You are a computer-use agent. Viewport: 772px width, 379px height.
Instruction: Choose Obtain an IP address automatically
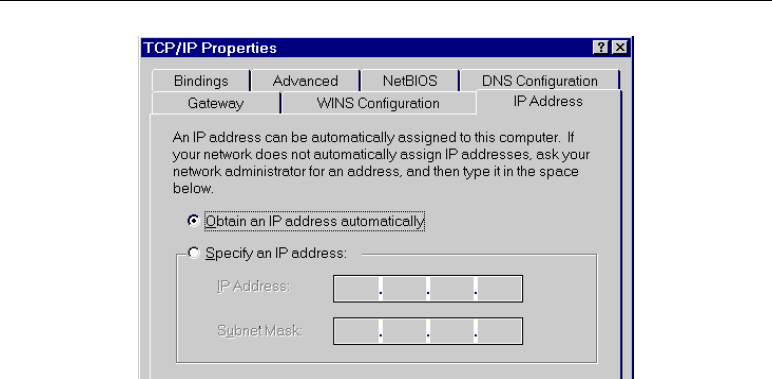306,221
